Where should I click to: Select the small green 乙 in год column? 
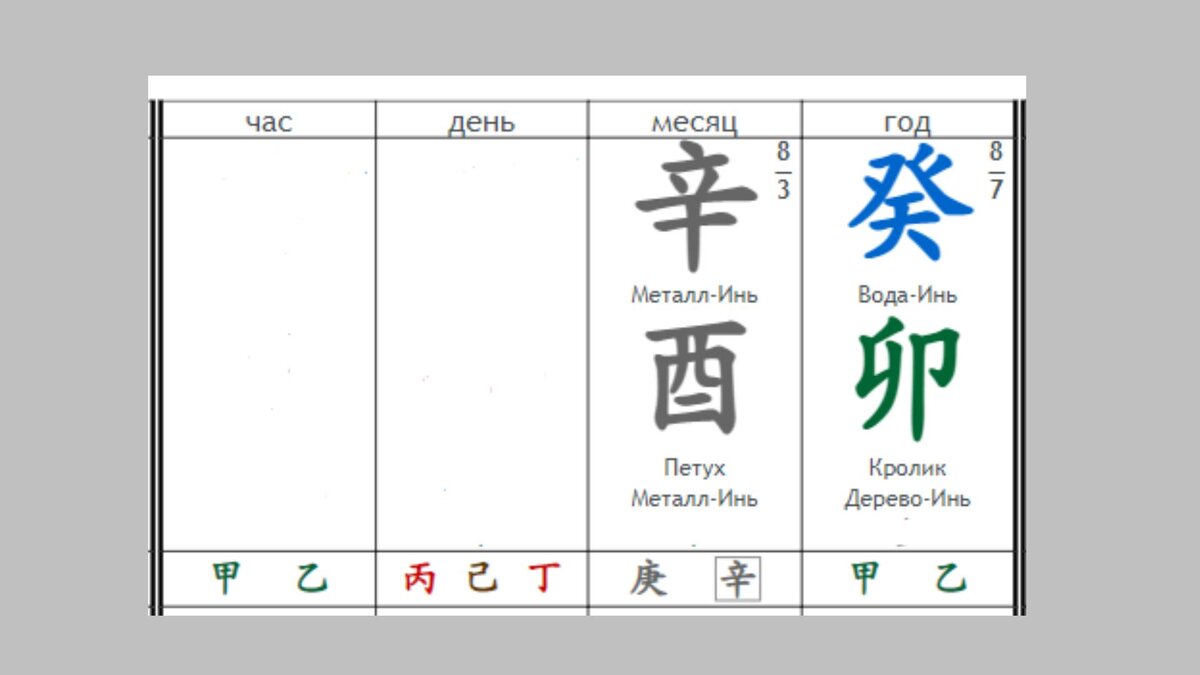[951, 578]
